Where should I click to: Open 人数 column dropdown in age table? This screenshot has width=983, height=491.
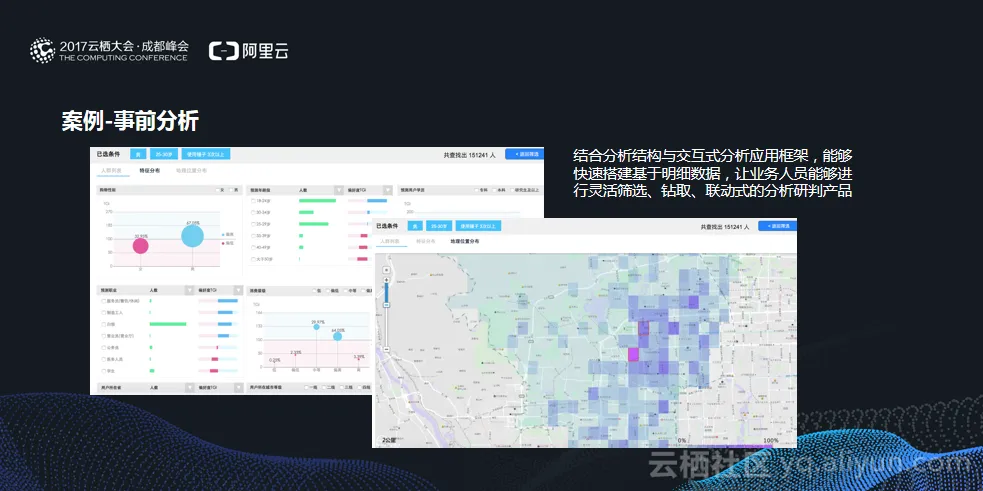pyautogui.click(x=339, y=190)
